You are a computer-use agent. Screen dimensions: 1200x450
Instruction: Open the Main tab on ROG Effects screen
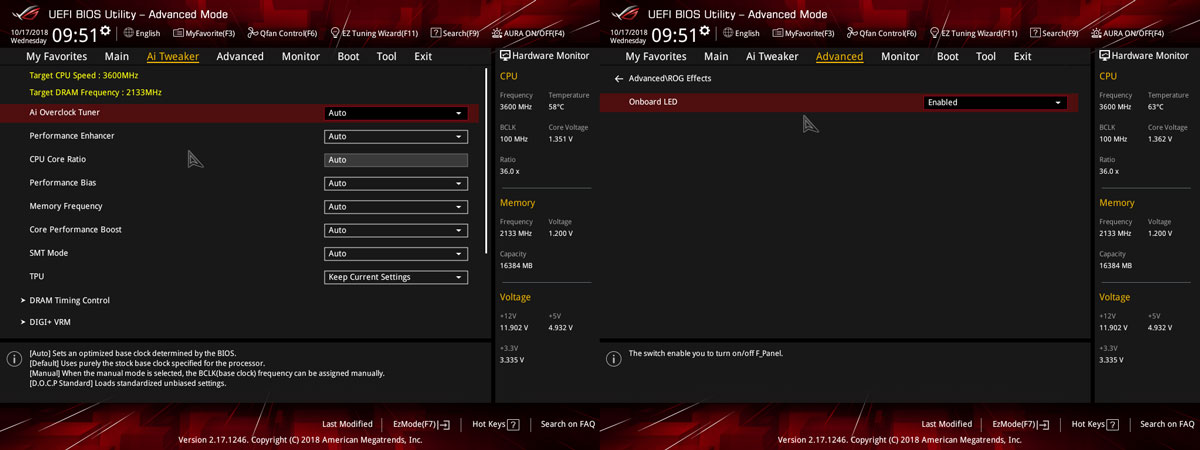point(717,56)
